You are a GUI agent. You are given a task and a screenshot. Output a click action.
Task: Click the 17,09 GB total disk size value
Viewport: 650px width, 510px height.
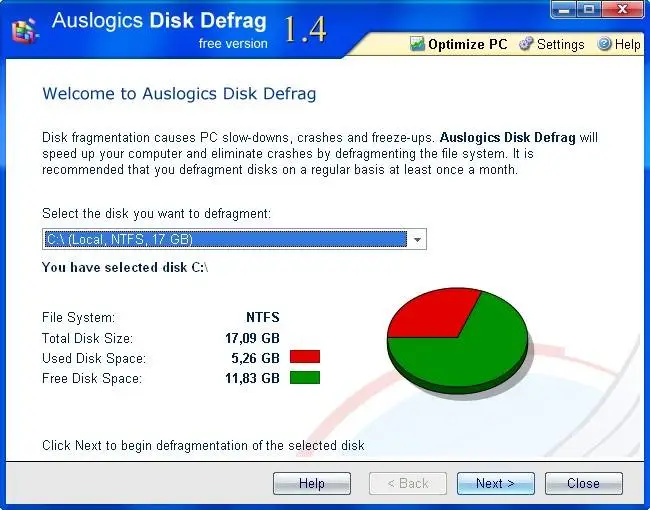(252, 338)
